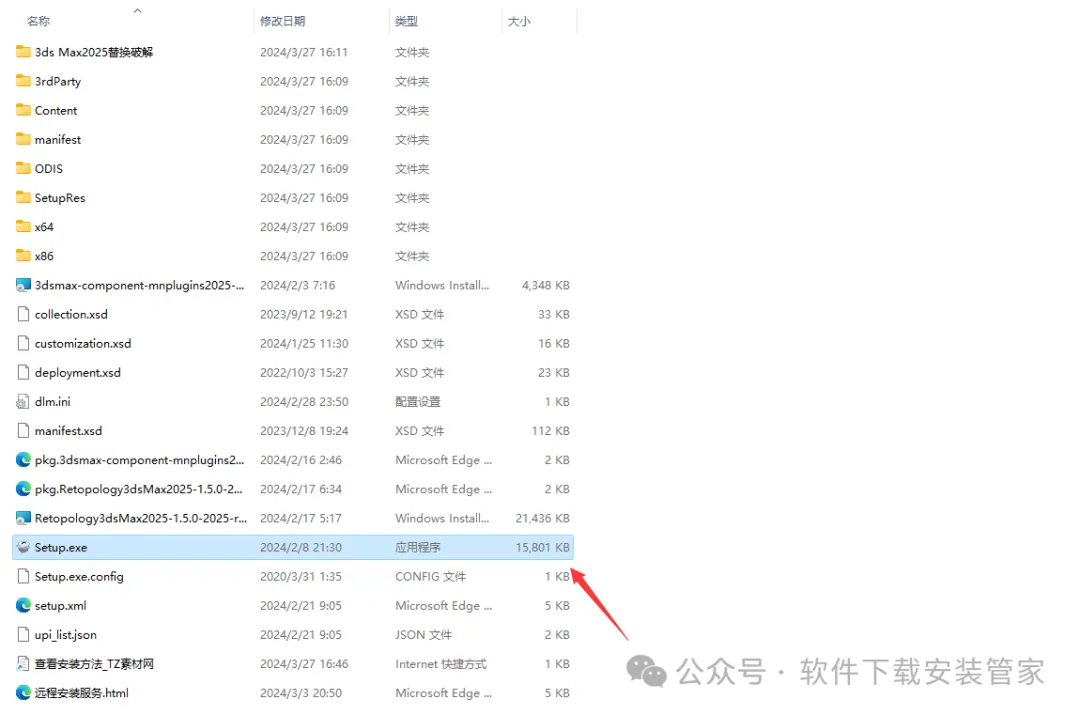Select the x64 folder icon
Image resolution: width=1080 pixels, height=715 pixels.
point(23,227)
